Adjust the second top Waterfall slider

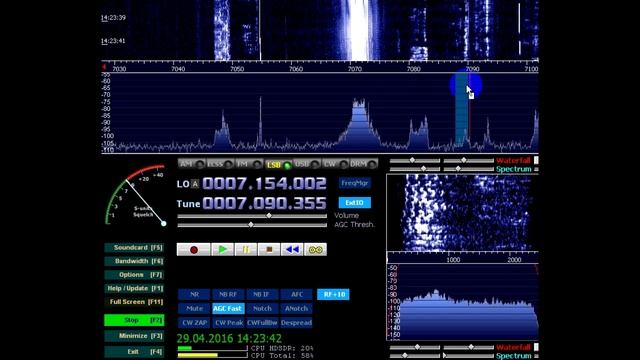[469, 160]
